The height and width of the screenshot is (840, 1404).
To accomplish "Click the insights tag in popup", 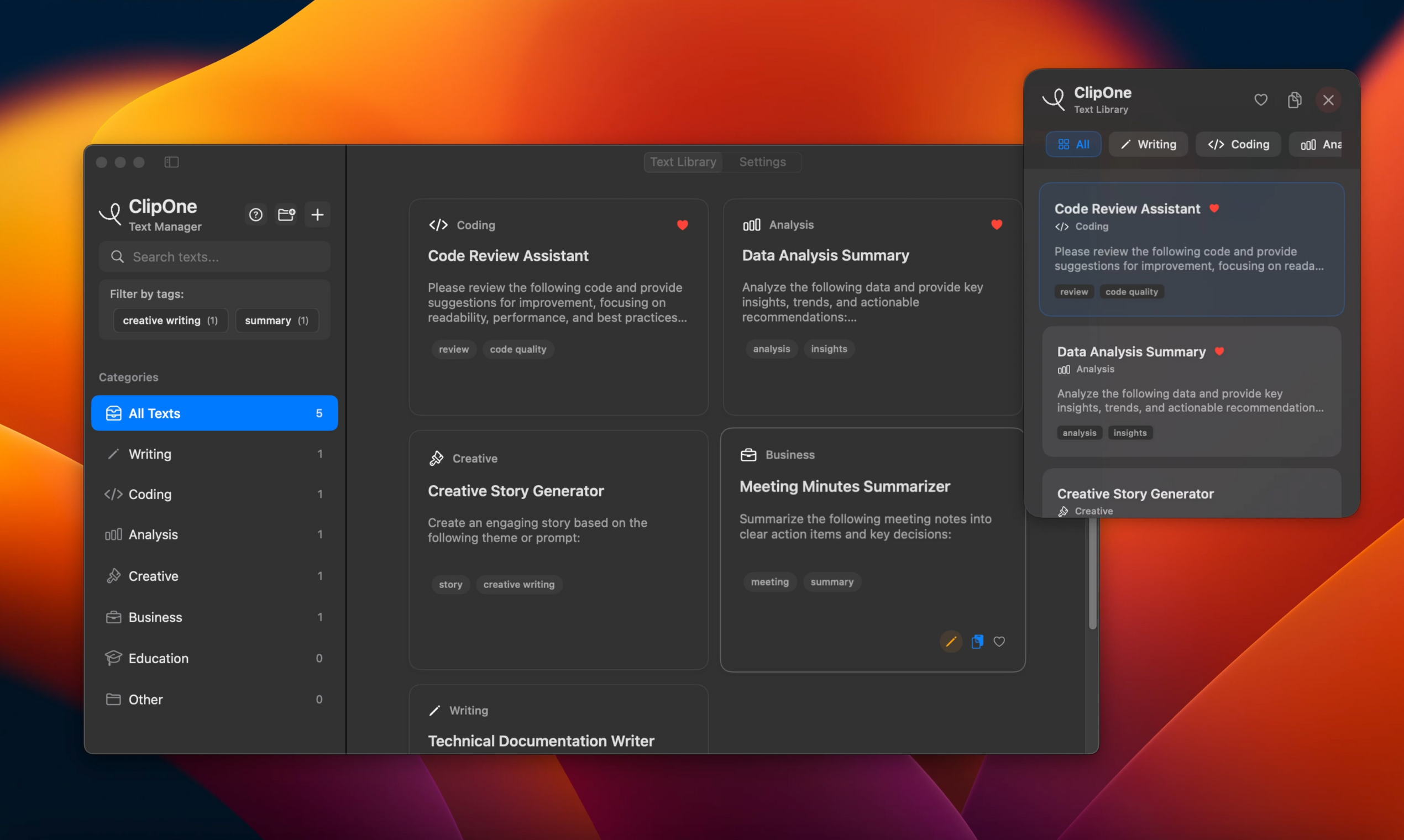I will point(1129,433).
